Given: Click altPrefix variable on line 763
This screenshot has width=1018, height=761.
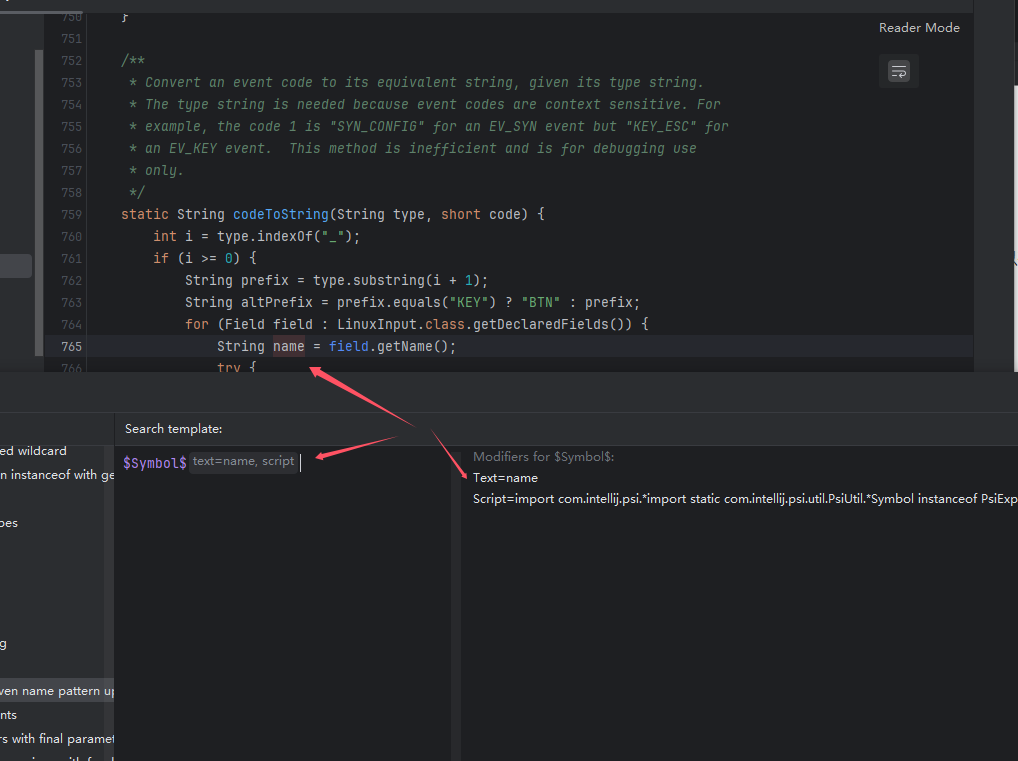Looking at the screenshot, I should coord(277,303).
